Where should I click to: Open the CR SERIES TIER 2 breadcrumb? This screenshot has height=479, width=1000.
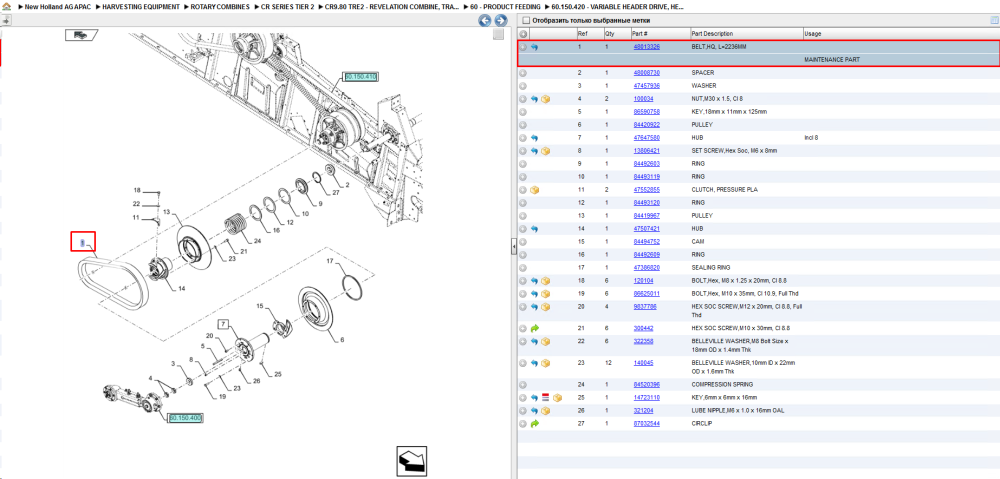287,6
